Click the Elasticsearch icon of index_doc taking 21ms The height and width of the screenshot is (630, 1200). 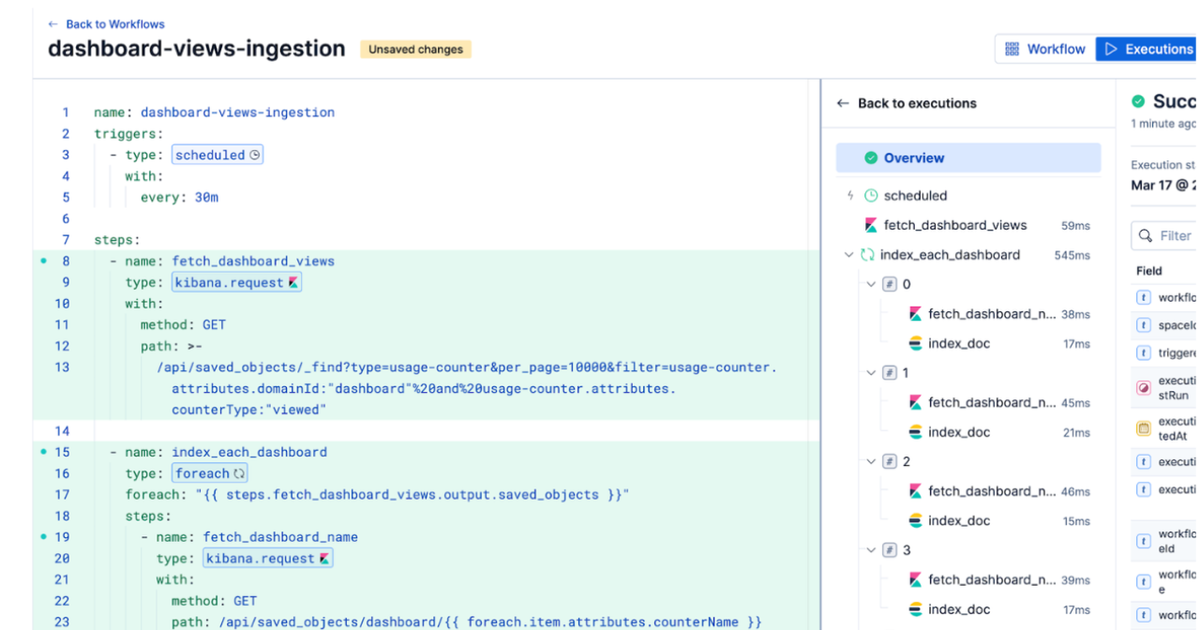915,432
